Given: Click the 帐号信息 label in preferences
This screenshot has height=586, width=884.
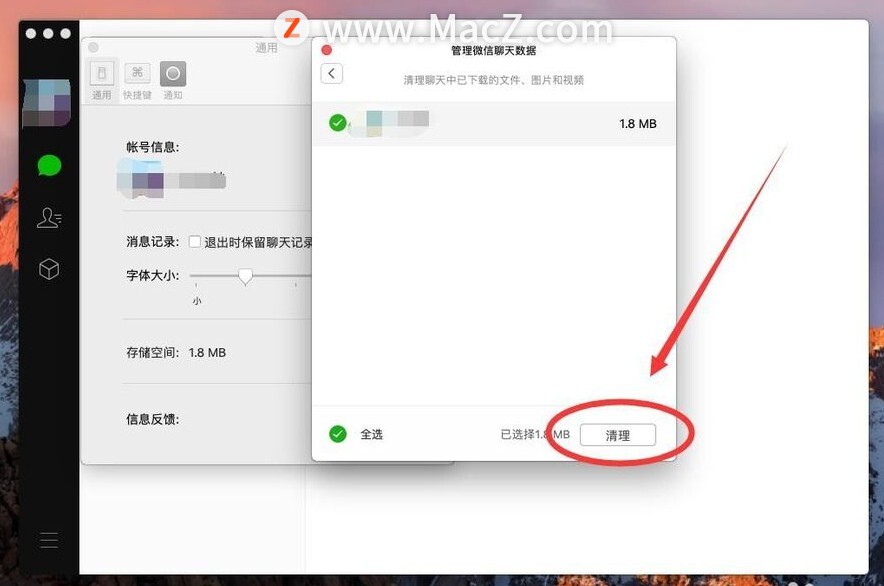Looking at the screenshot, I should [153, 147].
